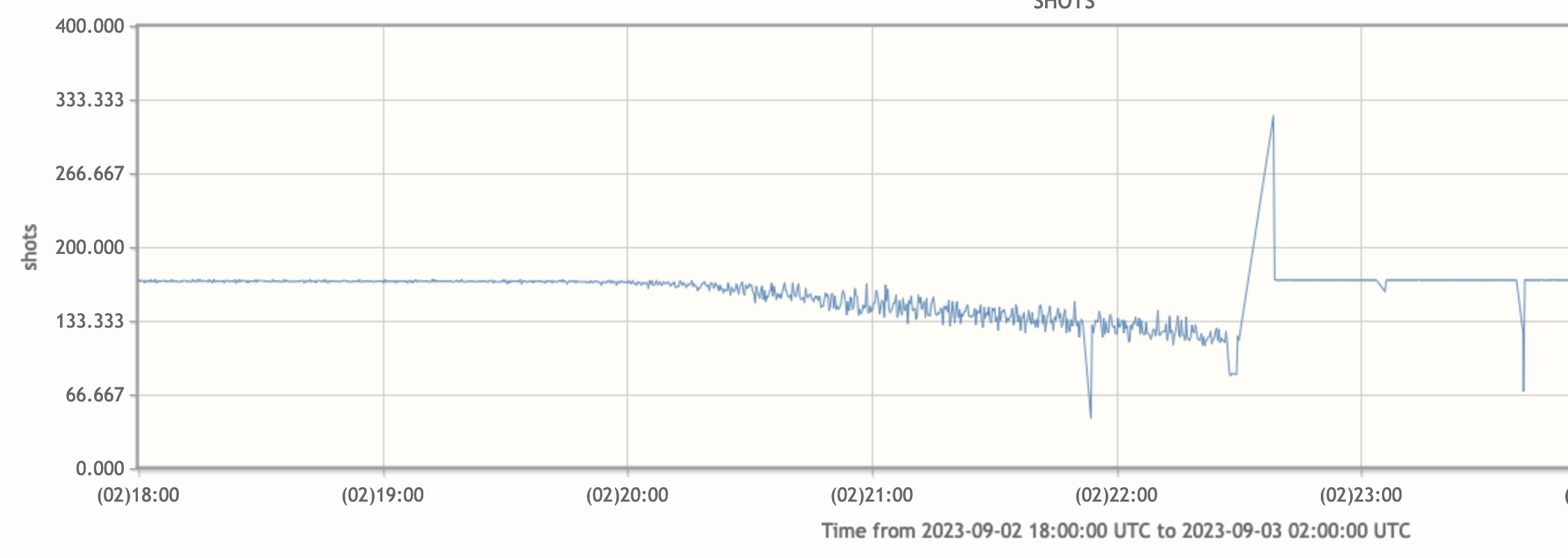Click the 0.000 y-axis label
Image resolution: width=1568 pixels, height=558 pixels.
click(100, 469)
